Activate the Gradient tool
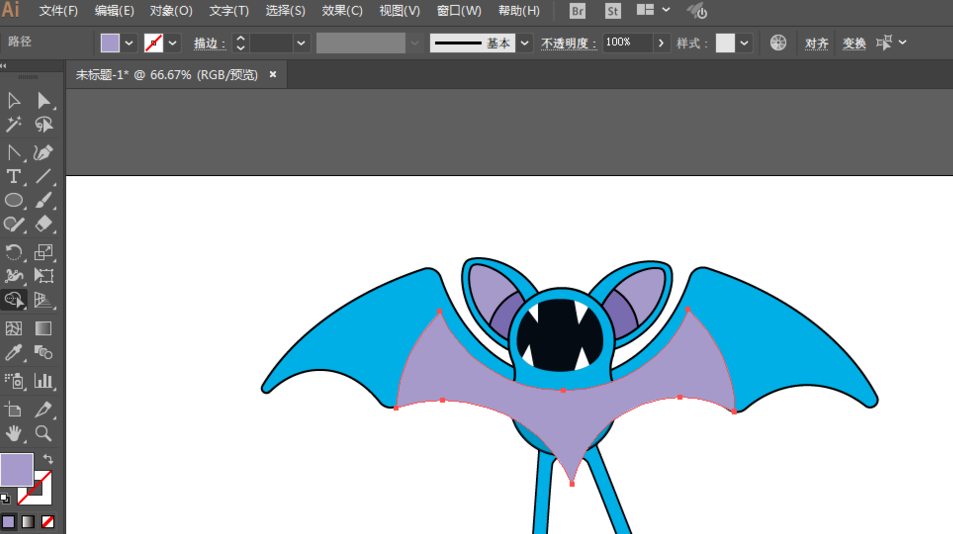 click(x=44, y=328)
